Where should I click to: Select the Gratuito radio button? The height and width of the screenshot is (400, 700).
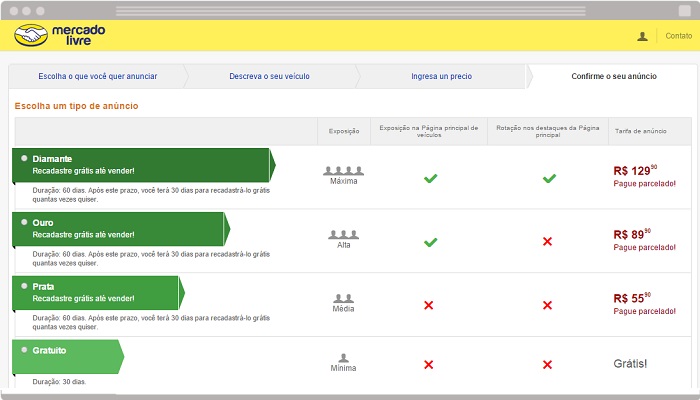click(x=24, y=350)
